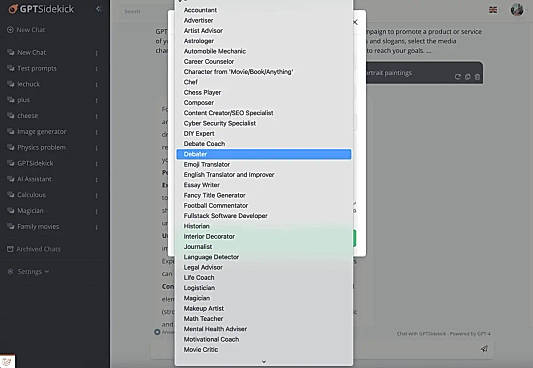Click the UK flag language icon
The image size is (533, 368).
pyautogui.click(x=493, y=10)
